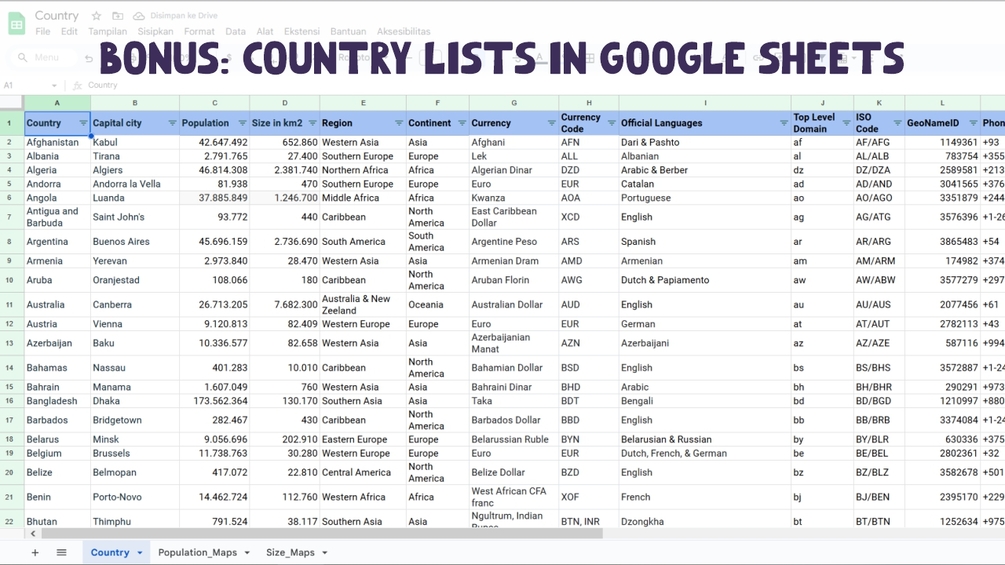
Task: Select the Buenos Aires cell
Action: 135,242
